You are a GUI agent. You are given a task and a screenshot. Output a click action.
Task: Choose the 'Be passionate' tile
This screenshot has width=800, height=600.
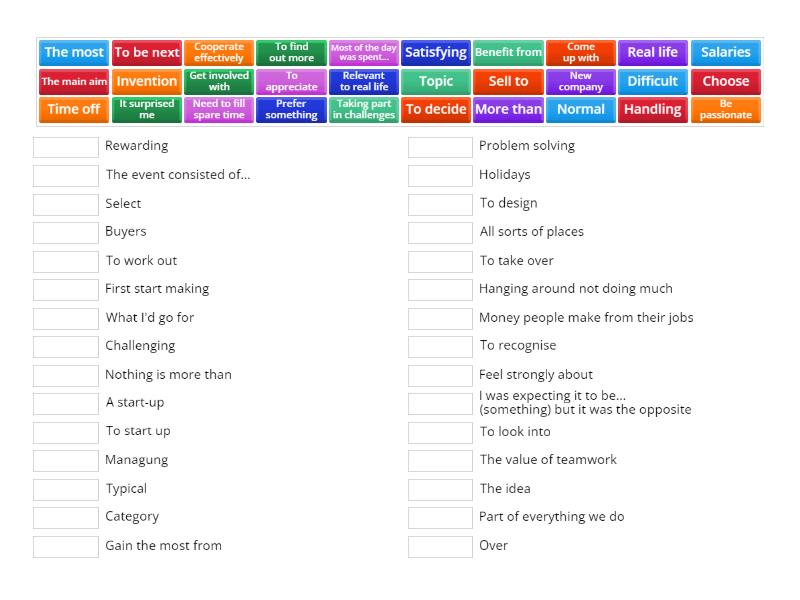pos(725,109)
